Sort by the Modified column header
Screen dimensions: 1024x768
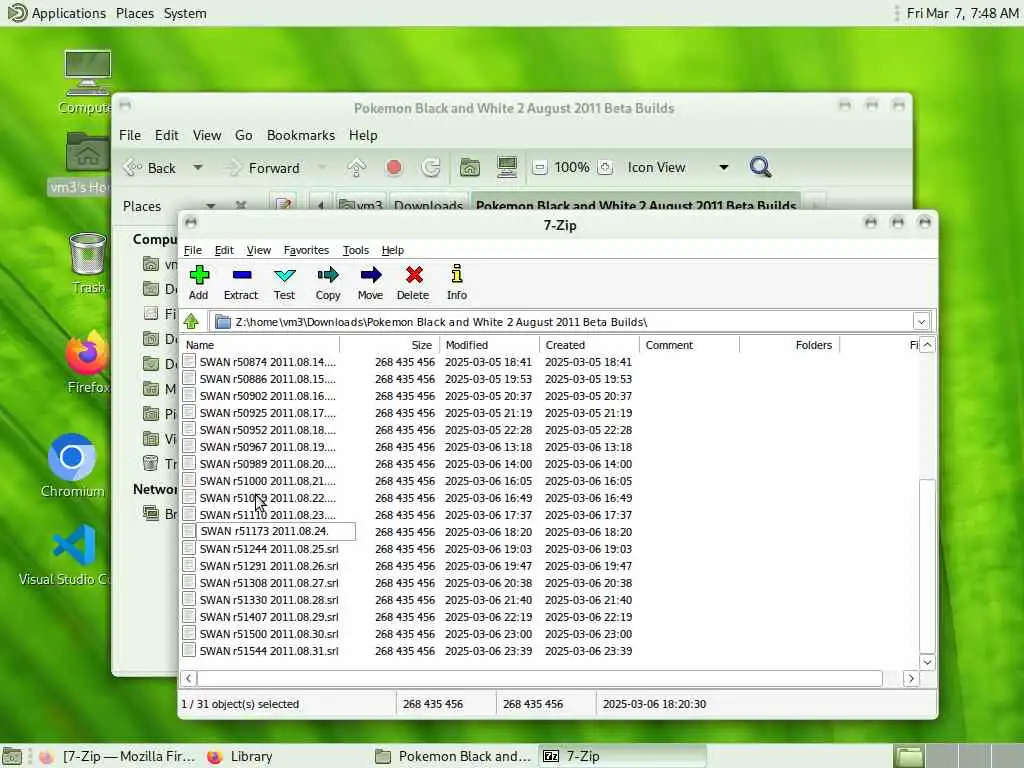[x=489, y=345]
